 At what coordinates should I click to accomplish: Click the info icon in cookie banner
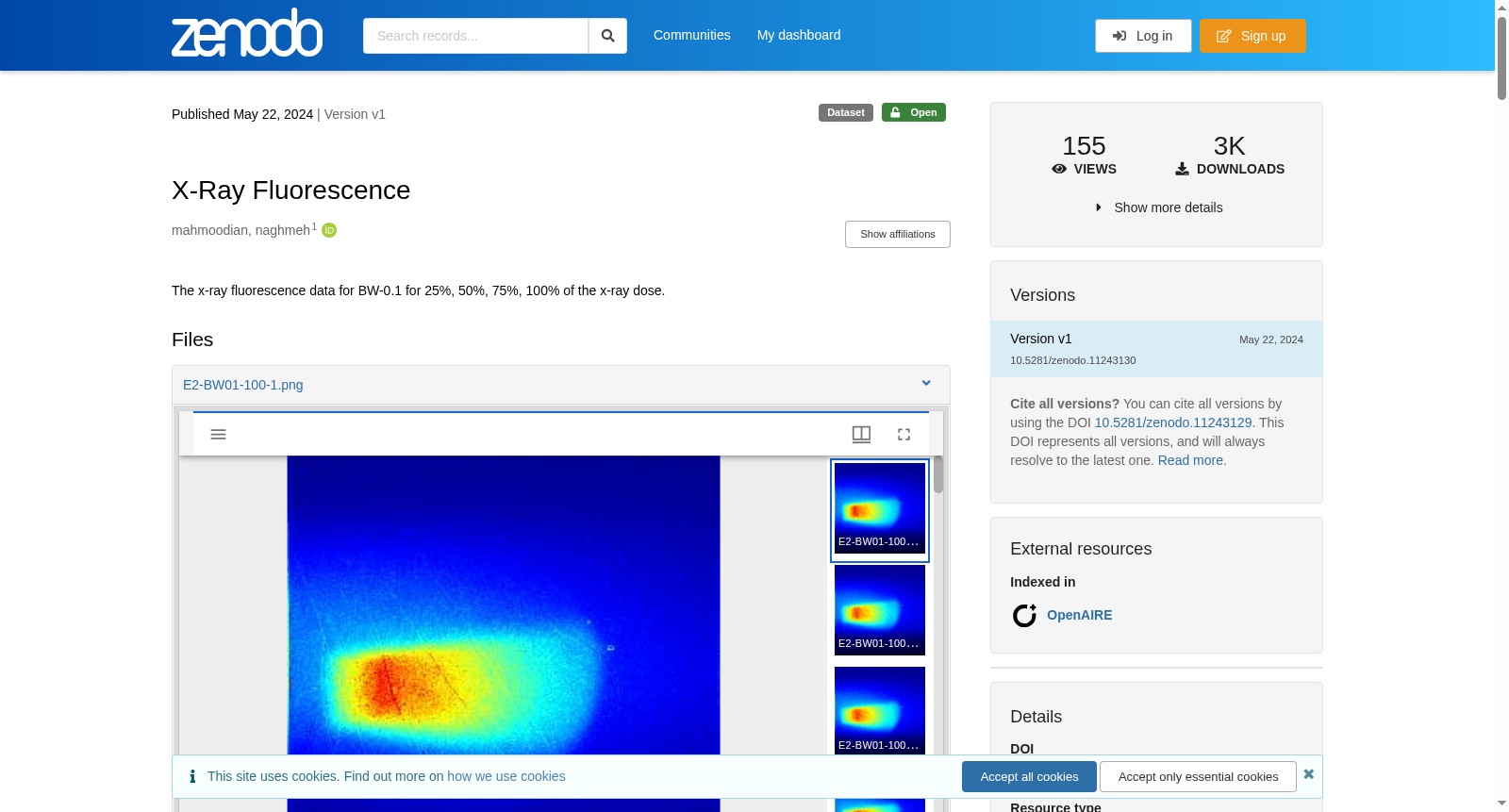click(x=192, y=776)
